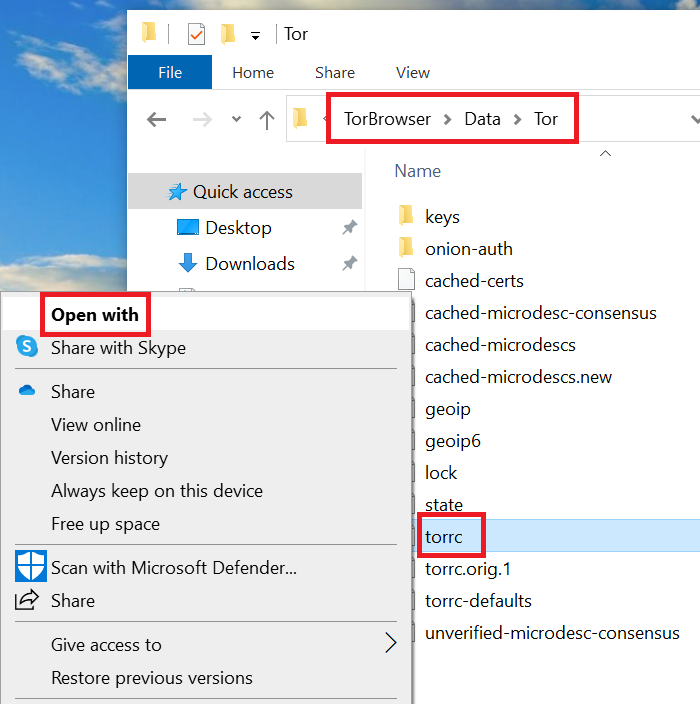Expand the Give access to submenu arrow
The width and height of the screenshot is (700, 704).
[x=391, y=643]
